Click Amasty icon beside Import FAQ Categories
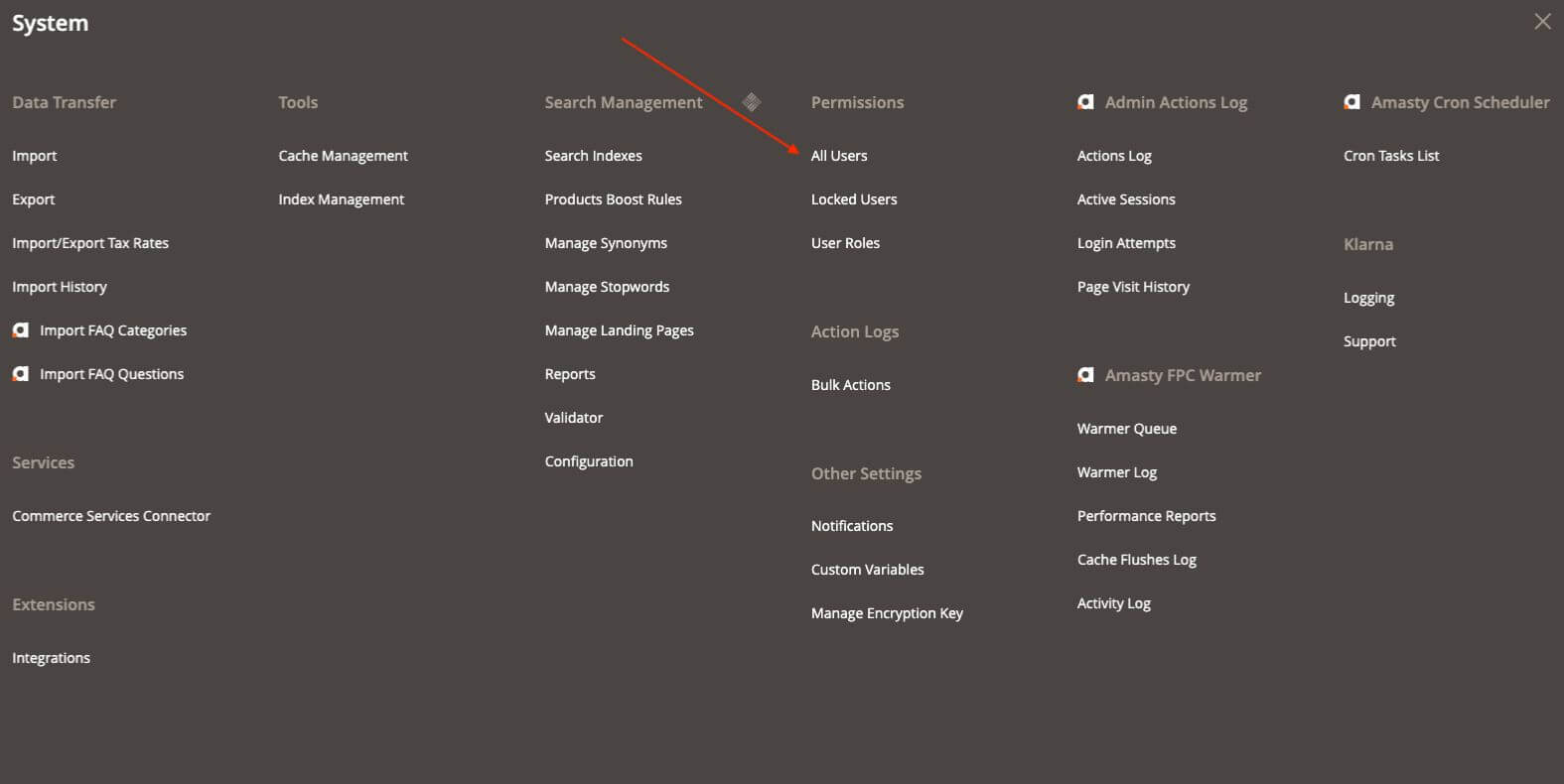This screenshot has width=1564, height=784. (20, 330)
